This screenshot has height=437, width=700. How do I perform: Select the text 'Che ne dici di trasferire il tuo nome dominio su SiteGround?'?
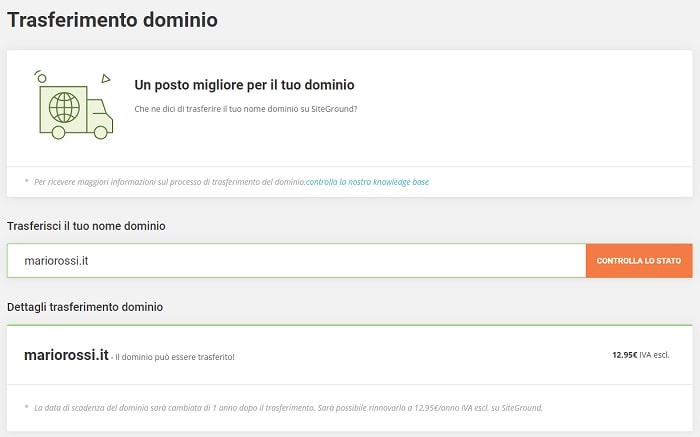pos(246,109)
